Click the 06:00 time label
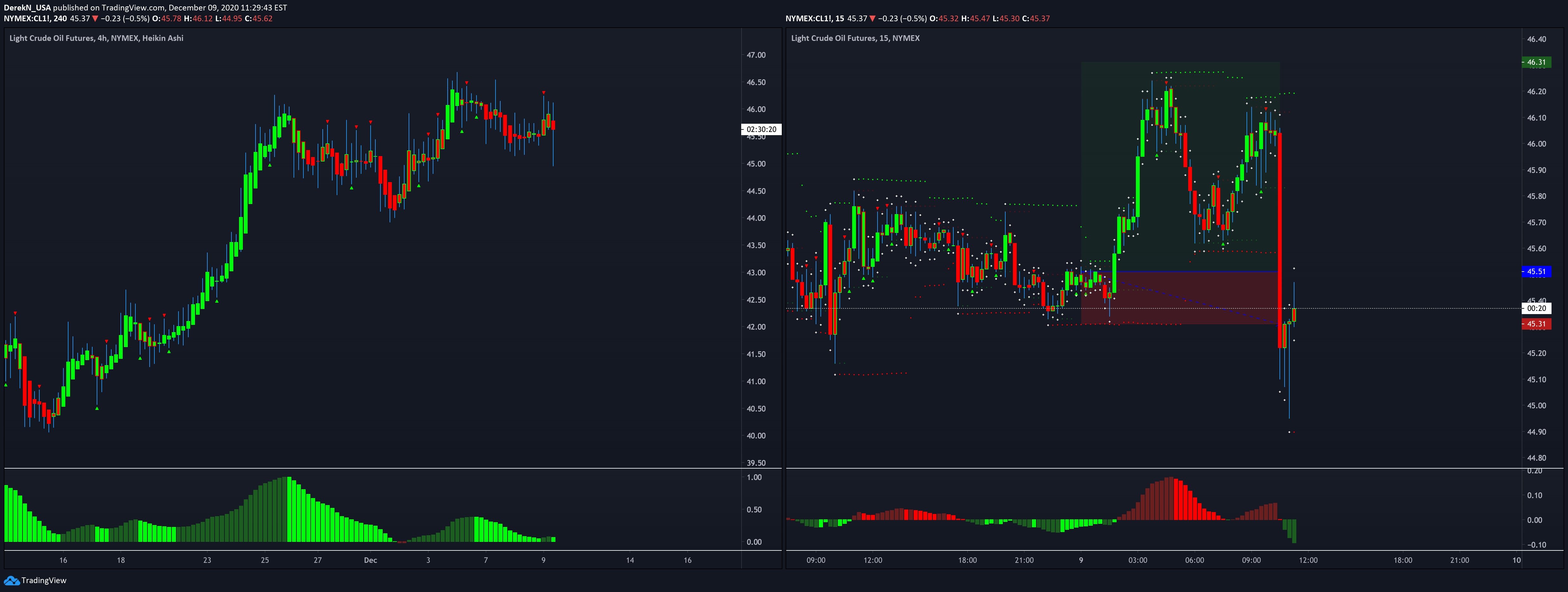The height and width of the screenshot is (592, 1568). 1194,560
